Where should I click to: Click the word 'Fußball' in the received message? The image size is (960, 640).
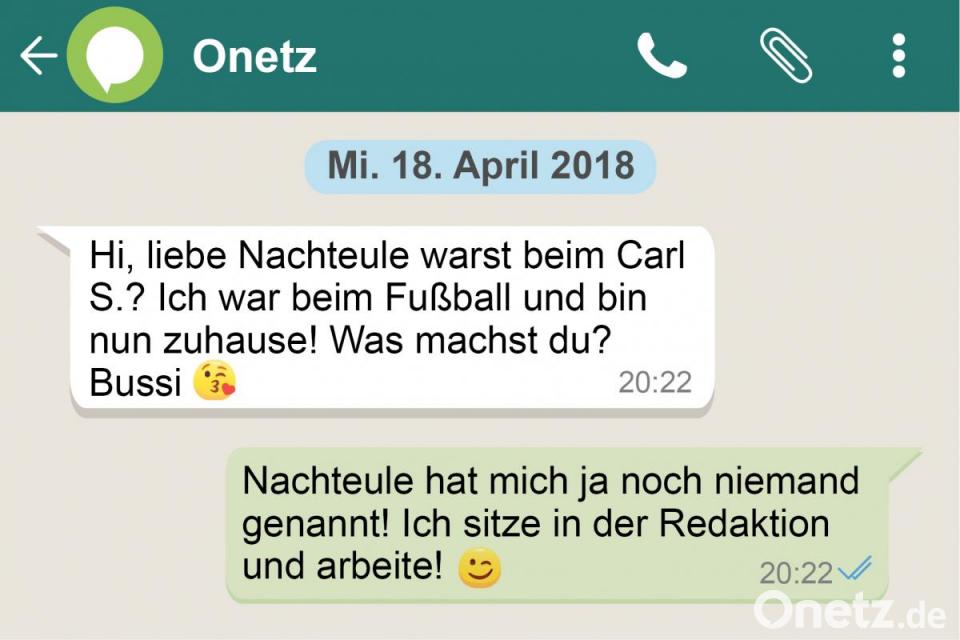click(448, 298)
